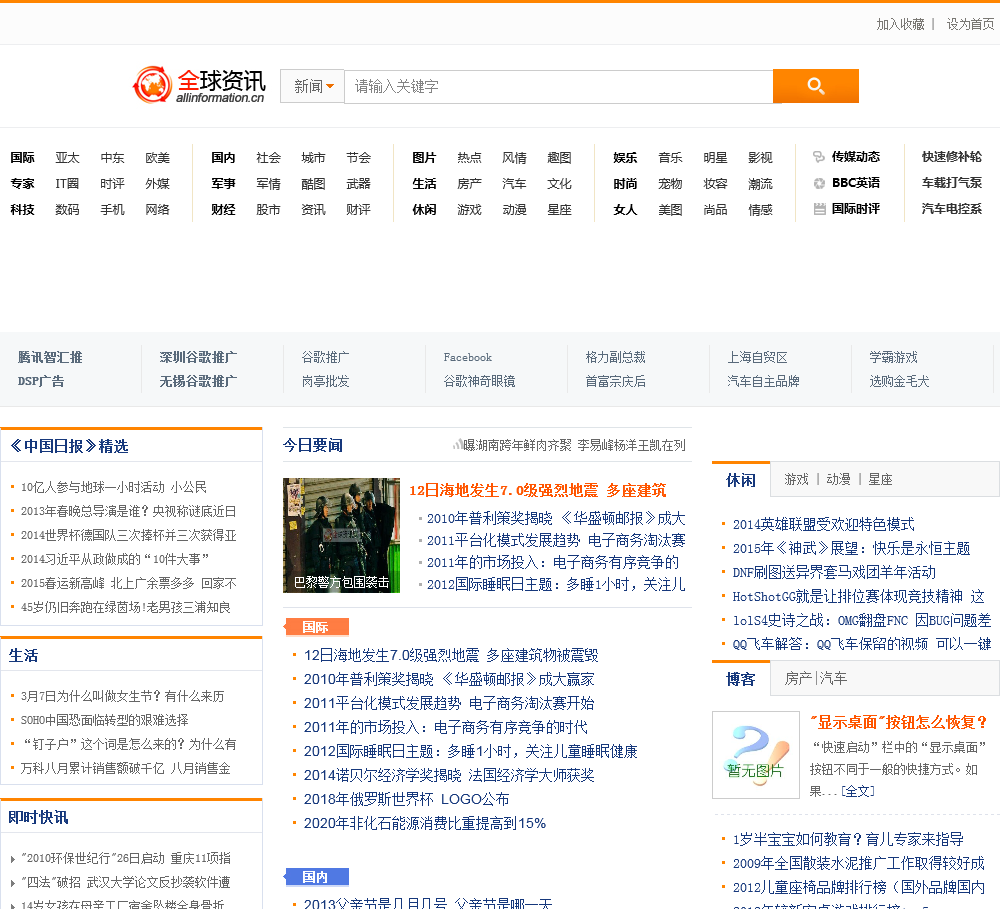The image size is (1000, 909).
Task: Open the 生活 left panel header
Action: [x=24, y=655]
